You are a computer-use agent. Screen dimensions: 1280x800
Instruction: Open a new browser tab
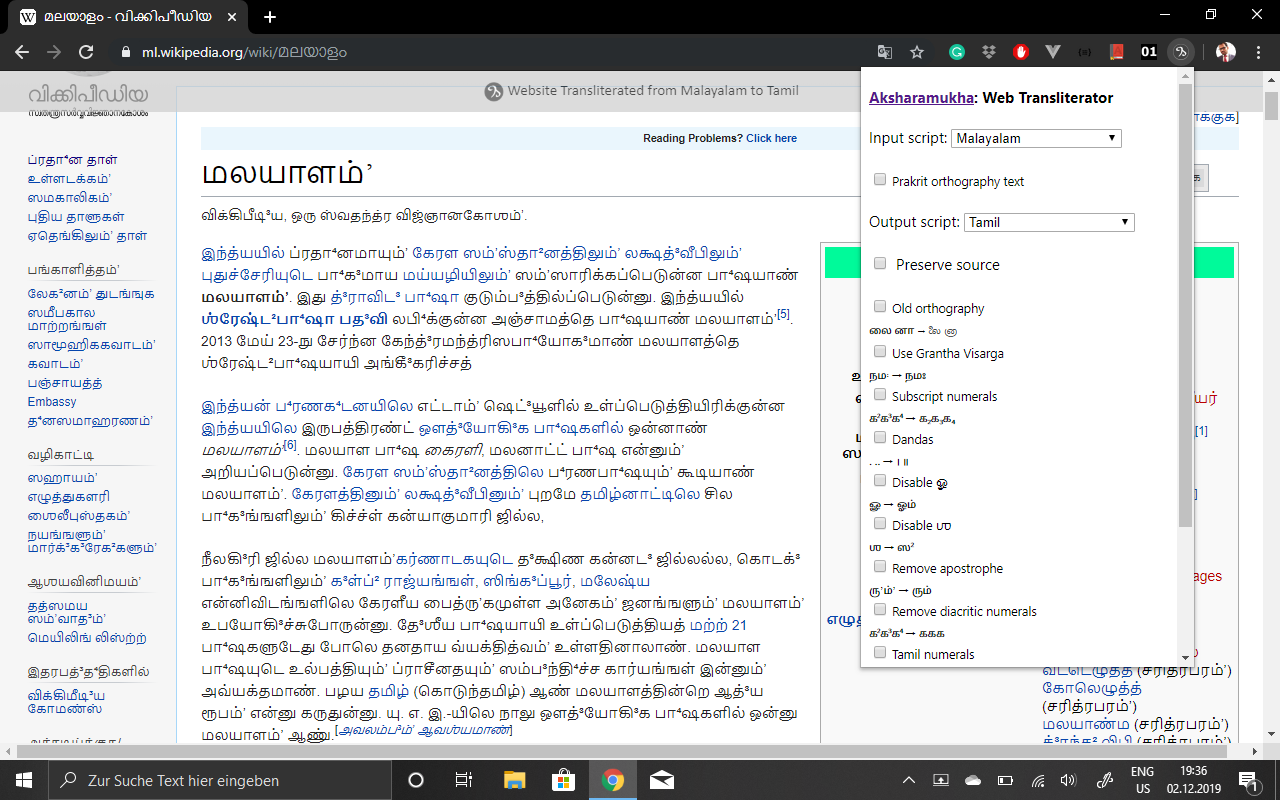pos(269,17)
